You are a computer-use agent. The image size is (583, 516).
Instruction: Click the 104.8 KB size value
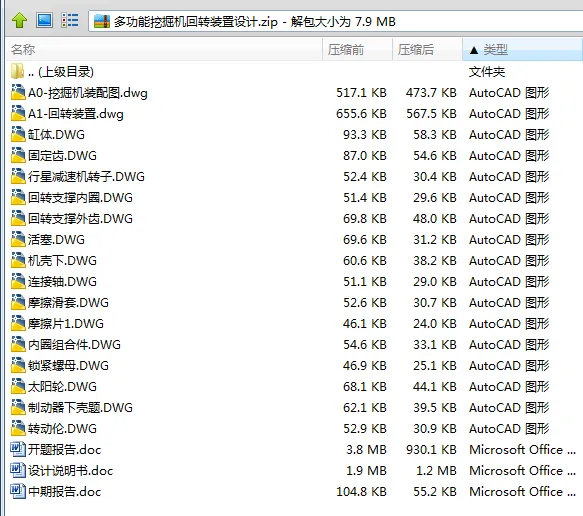pos(361,491)
